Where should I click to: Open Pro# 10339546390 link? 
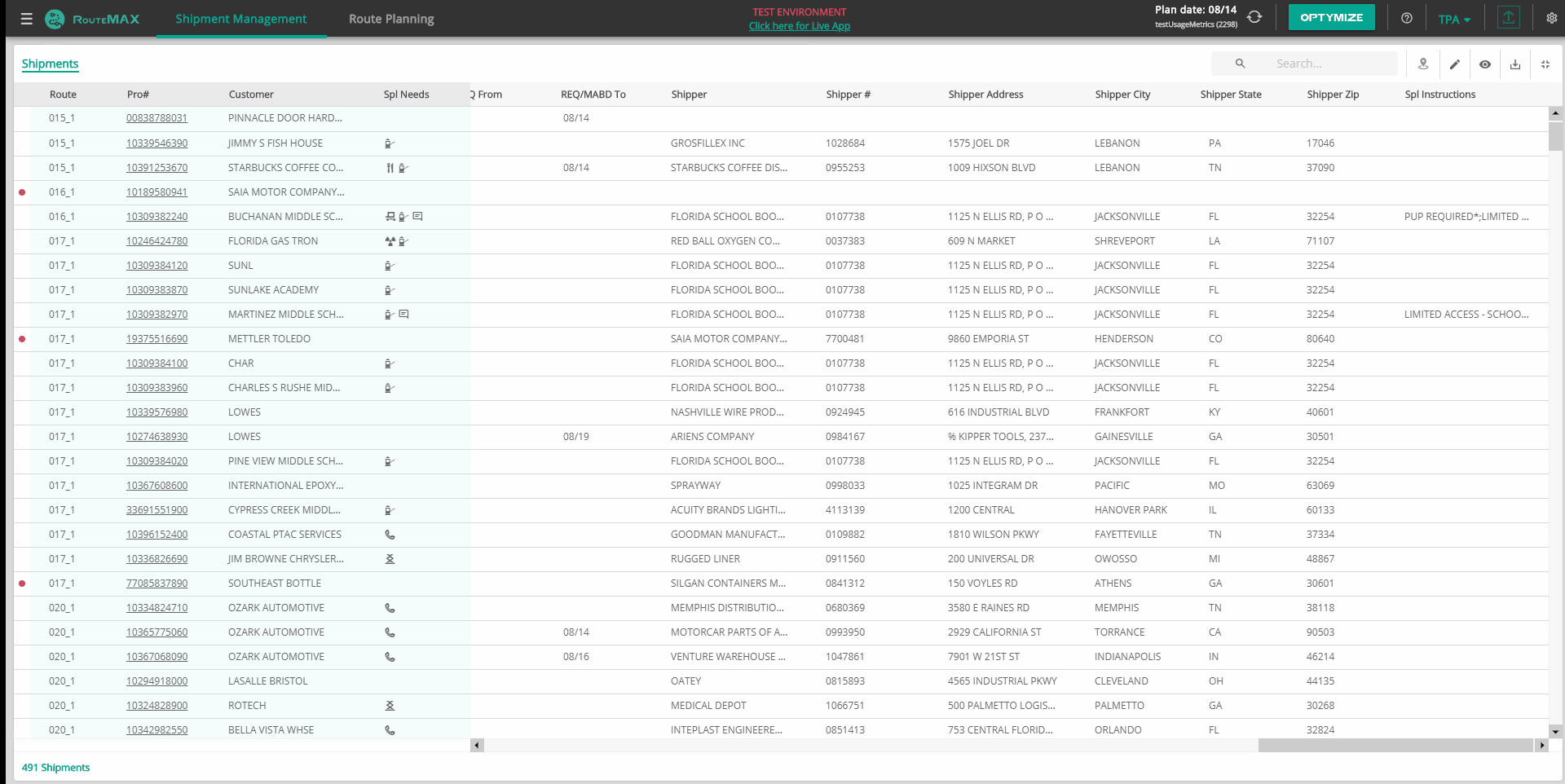(156, 143)
